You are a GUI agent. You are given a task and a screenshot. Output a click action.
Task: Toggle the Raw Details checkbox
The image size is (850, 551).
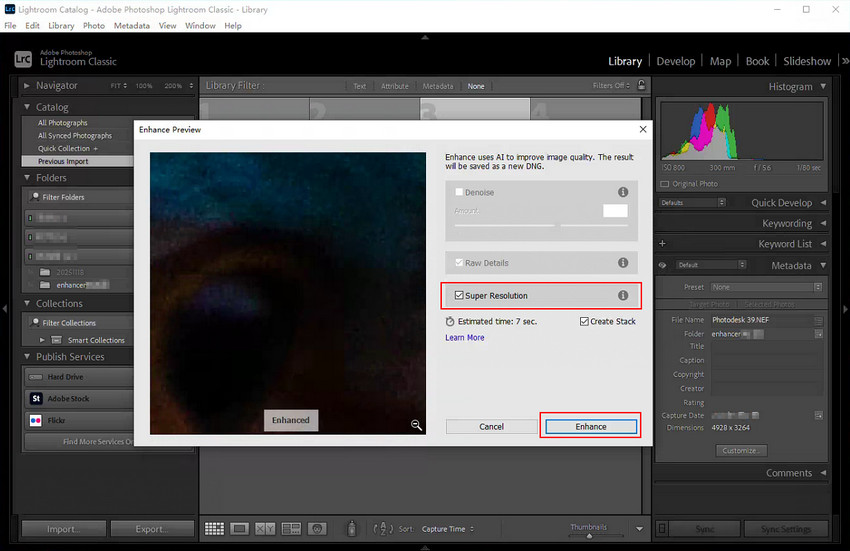(x=459, y=262)
